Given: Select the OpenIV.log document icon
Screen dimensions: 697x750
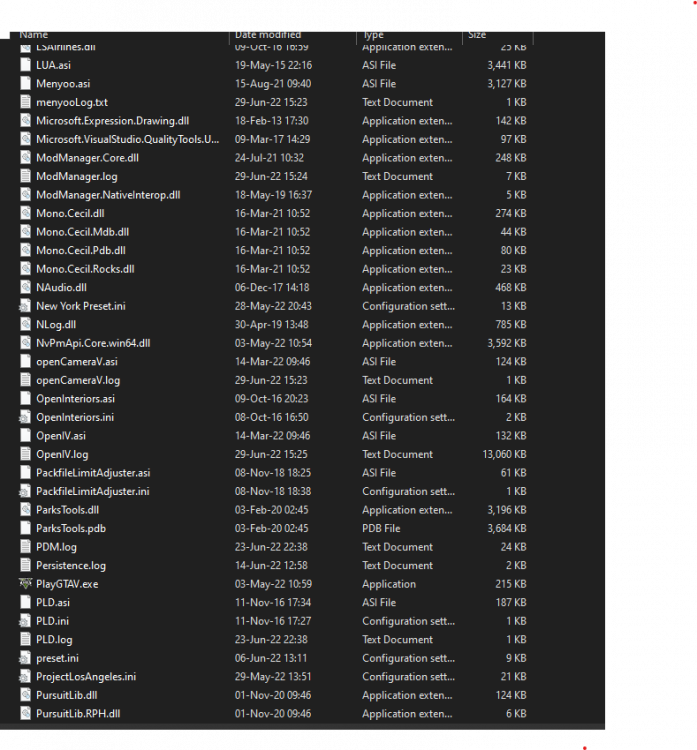Looking at the screenshot, I should point(25,454).
